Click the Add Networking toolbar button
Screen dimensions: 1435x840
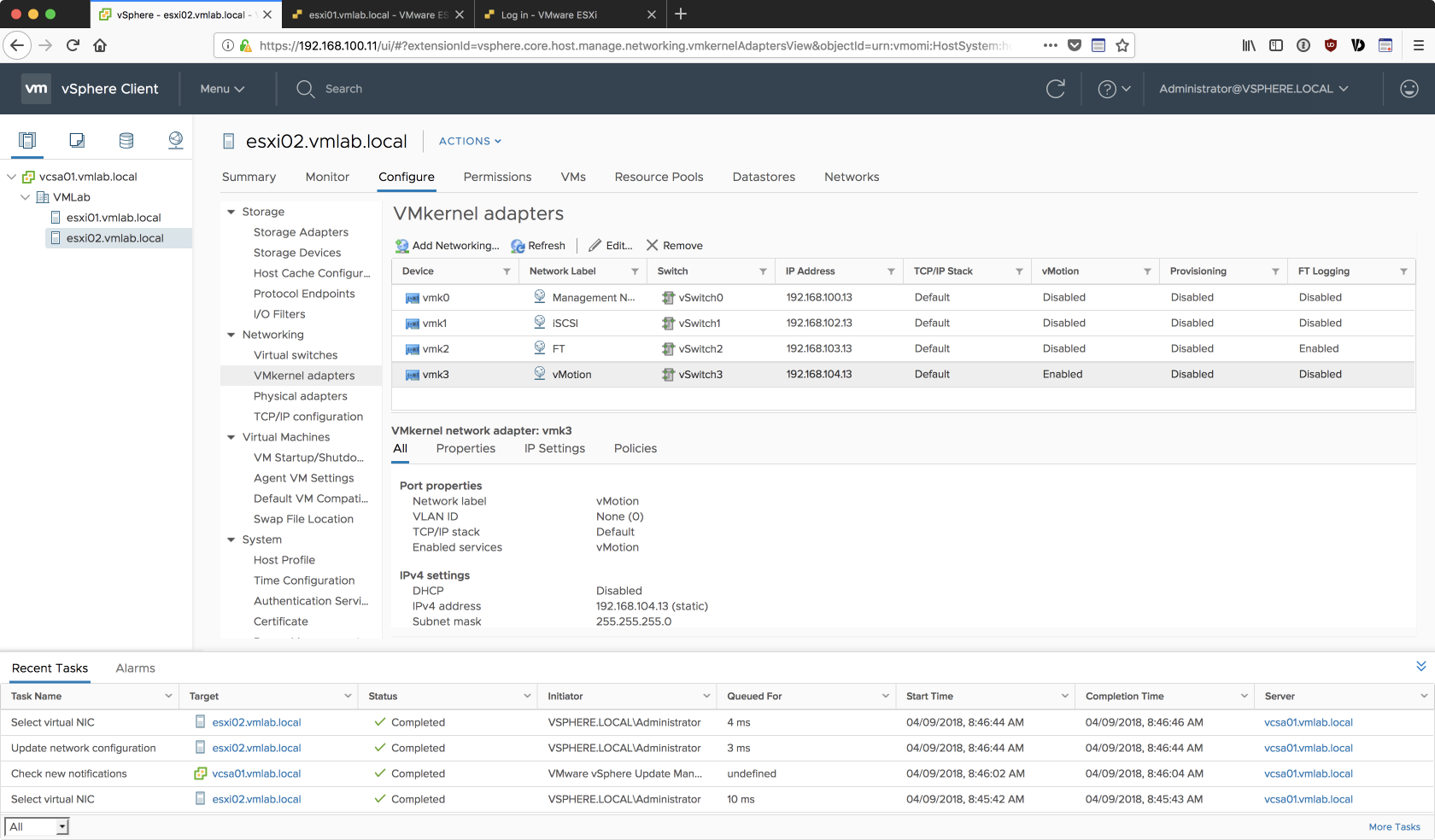448,246
